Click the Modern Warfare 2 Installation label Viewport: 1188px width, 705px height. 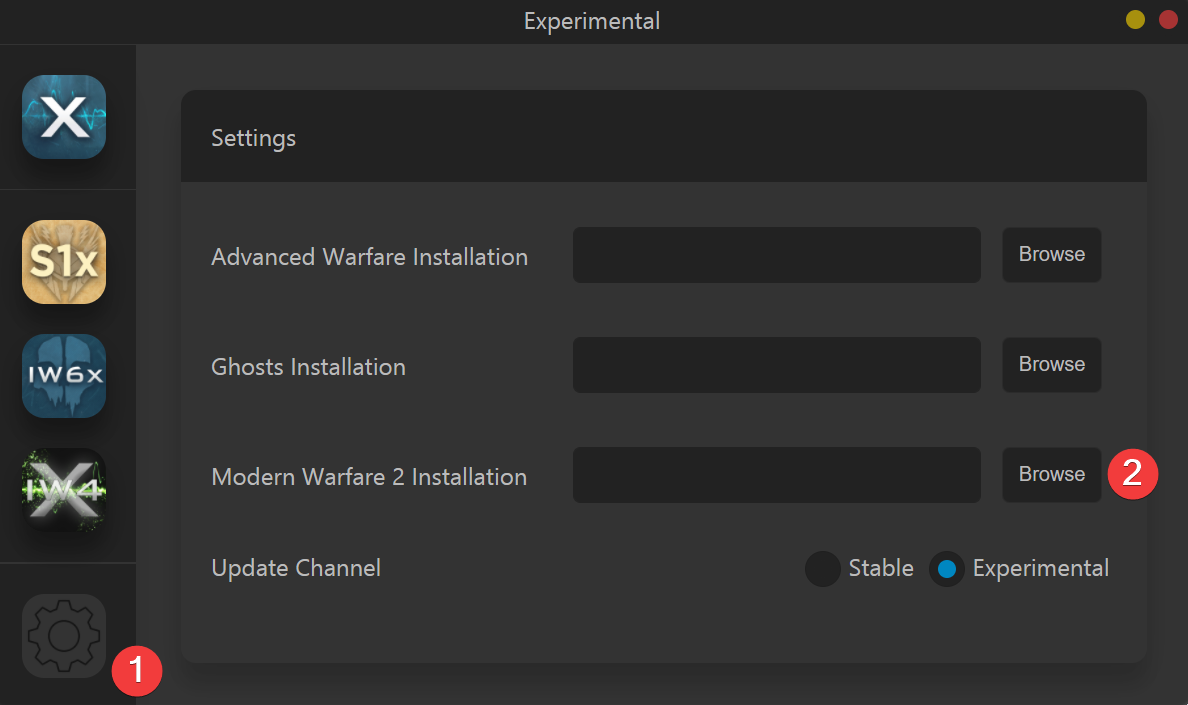[369, 476]
